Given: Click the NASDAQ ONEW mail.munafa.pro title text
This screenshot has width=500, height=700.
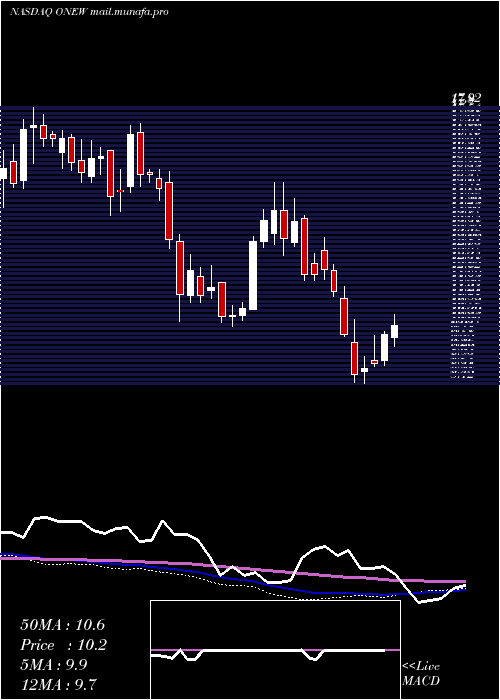Looking at the screenshot, I should point(89,12).
